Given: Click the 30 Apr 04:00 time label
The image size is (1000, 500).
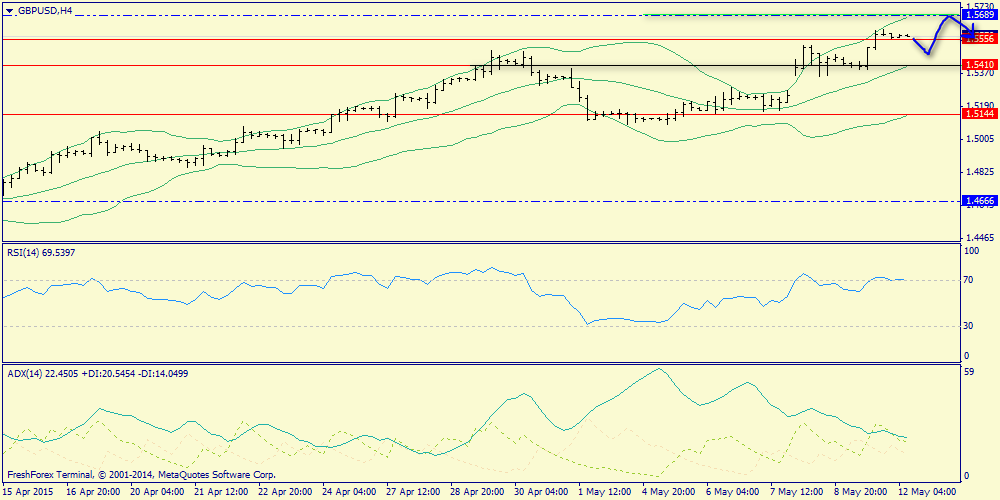Looking at the screenshot, I should [x=543, y=492].
